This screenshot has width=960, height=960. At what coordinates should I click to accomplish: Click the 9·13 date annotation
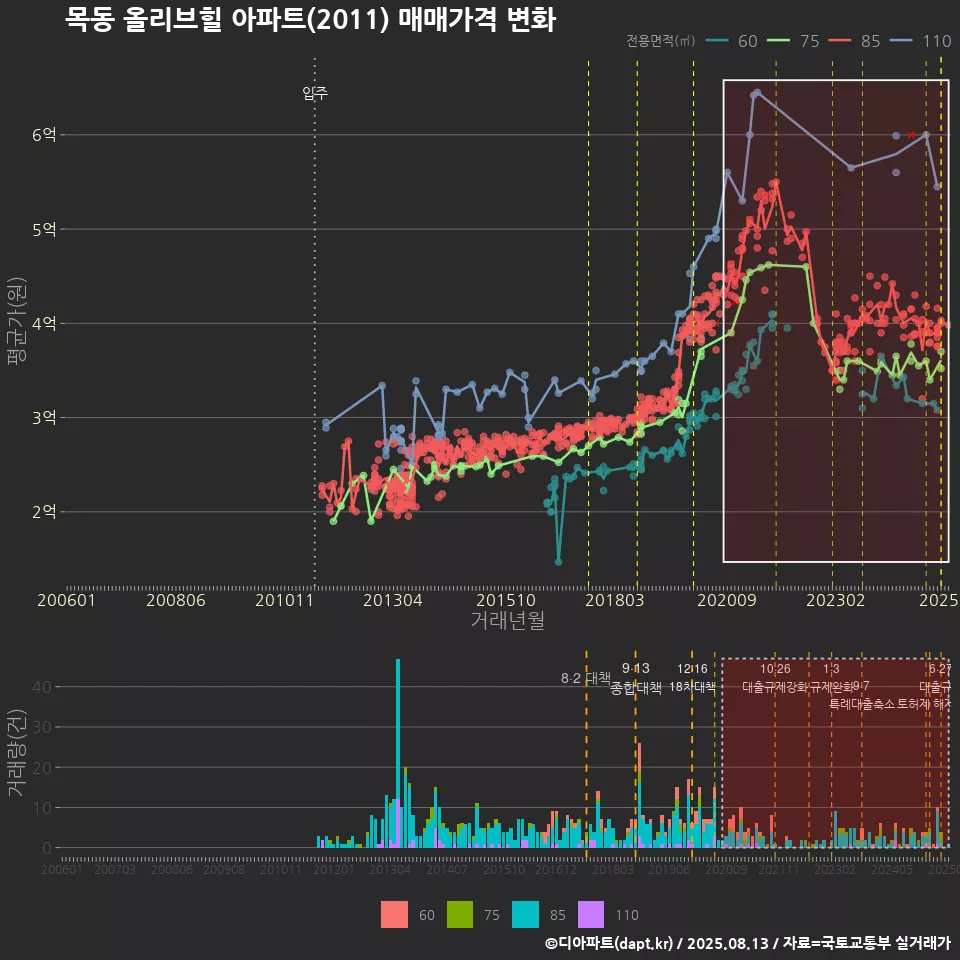pyautogui.click(x=636, y=668)
